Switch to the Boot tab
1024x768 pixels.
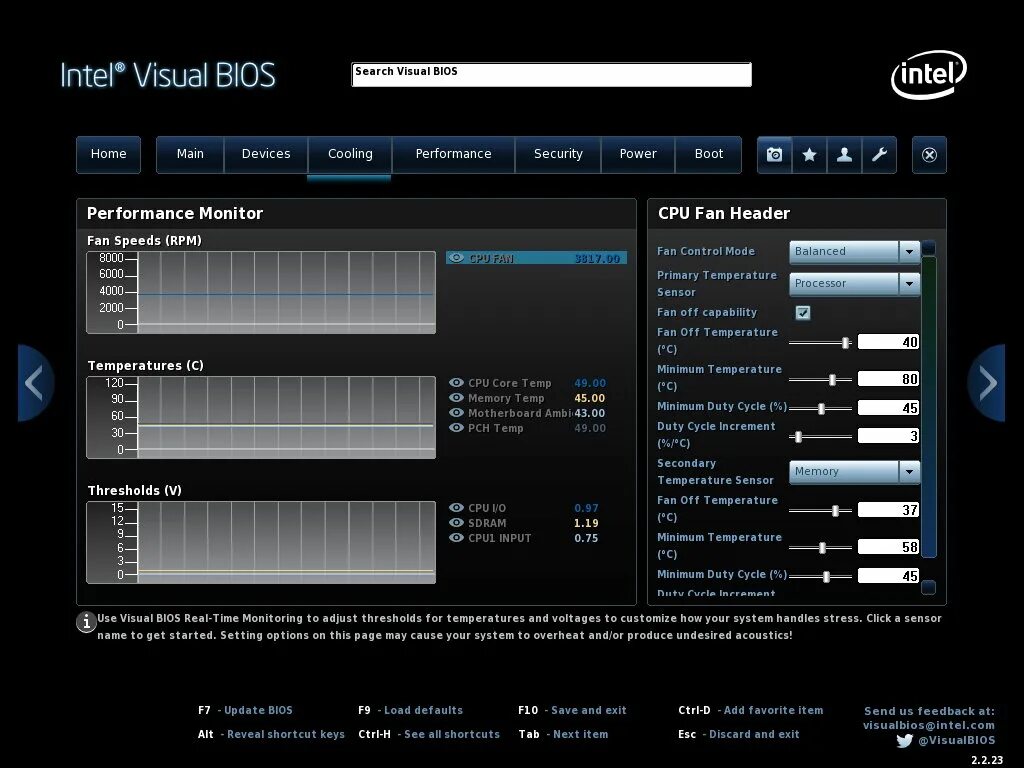(709, 155)
